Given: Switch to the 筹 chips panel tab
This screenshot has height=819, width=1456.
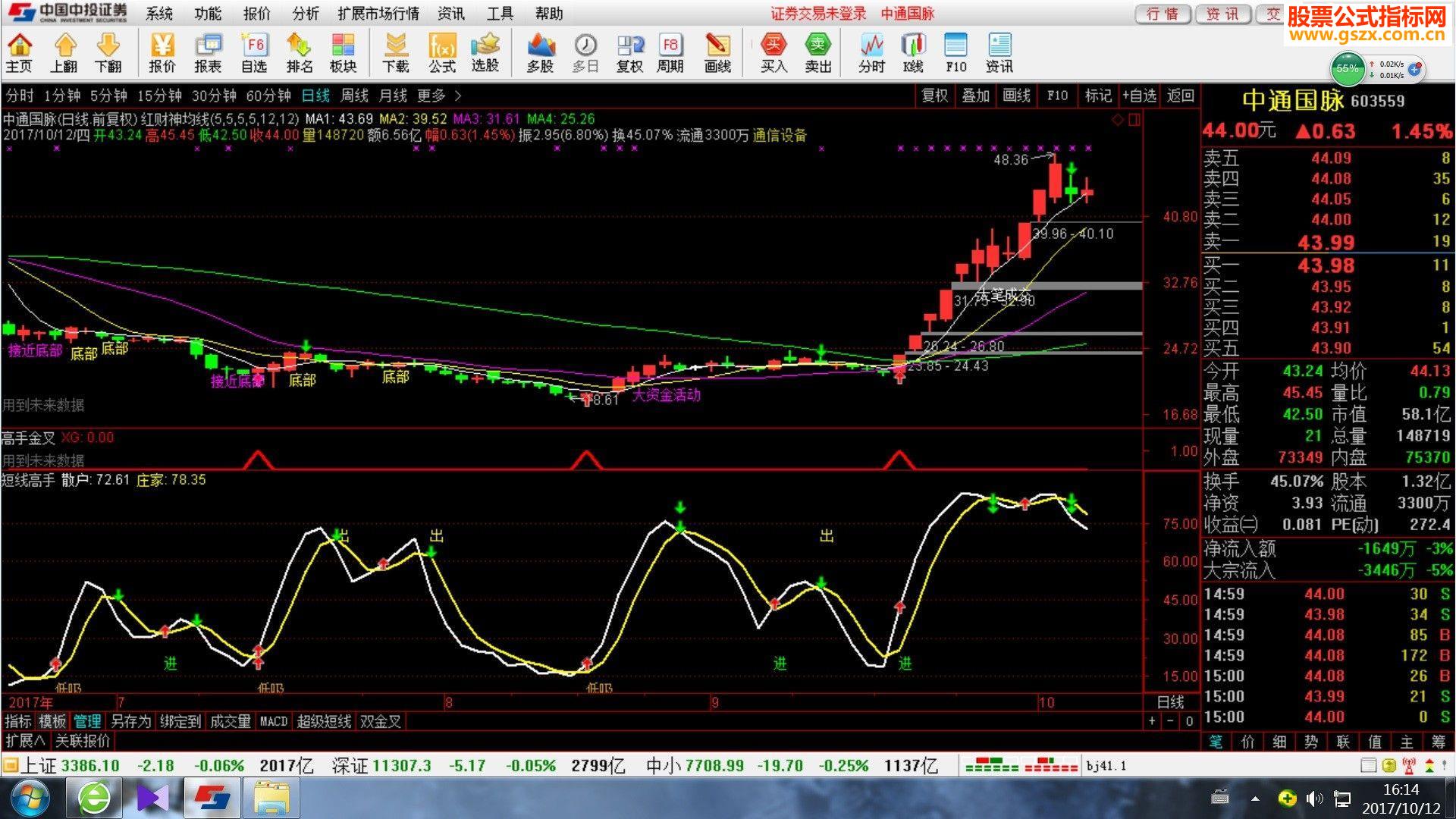Looking at the screenshot, I should (1439, 742).
